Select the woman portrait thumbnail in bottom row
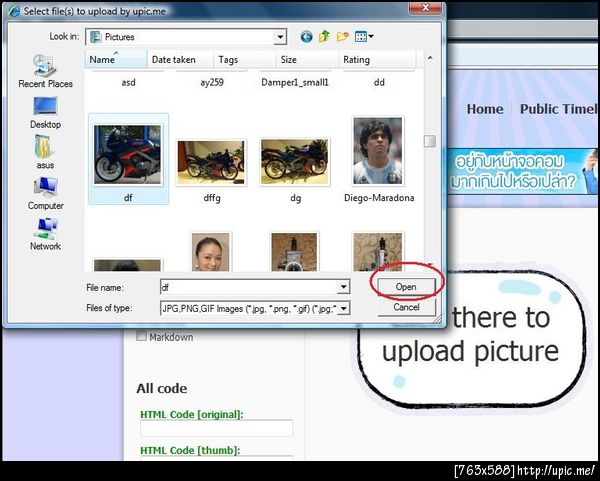 [210, 252]
